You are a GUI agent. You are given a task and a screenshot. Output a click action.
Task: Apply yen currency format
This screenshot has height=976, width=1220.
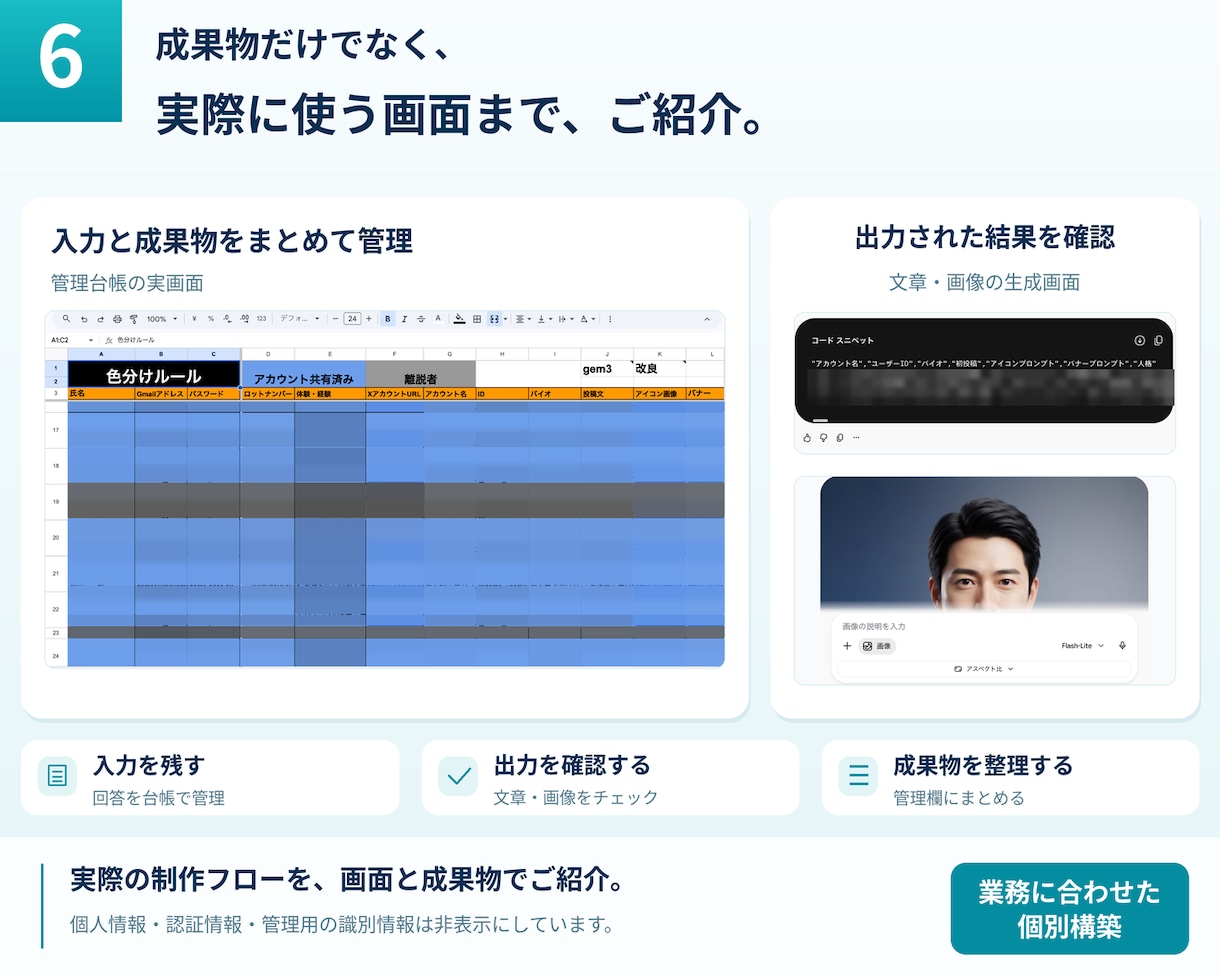point(194,319)
